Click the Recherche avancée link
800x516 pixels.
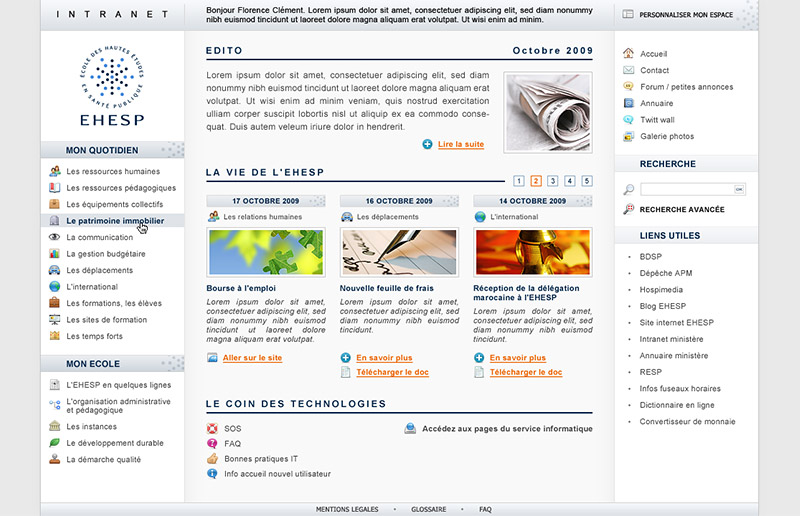[x=682, y=209]
